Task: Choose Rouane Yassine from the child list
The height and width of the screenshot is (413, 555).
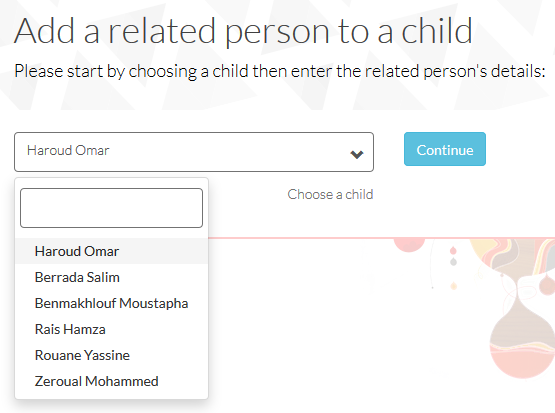Action: pyautogui.click(x=111, y=355)
